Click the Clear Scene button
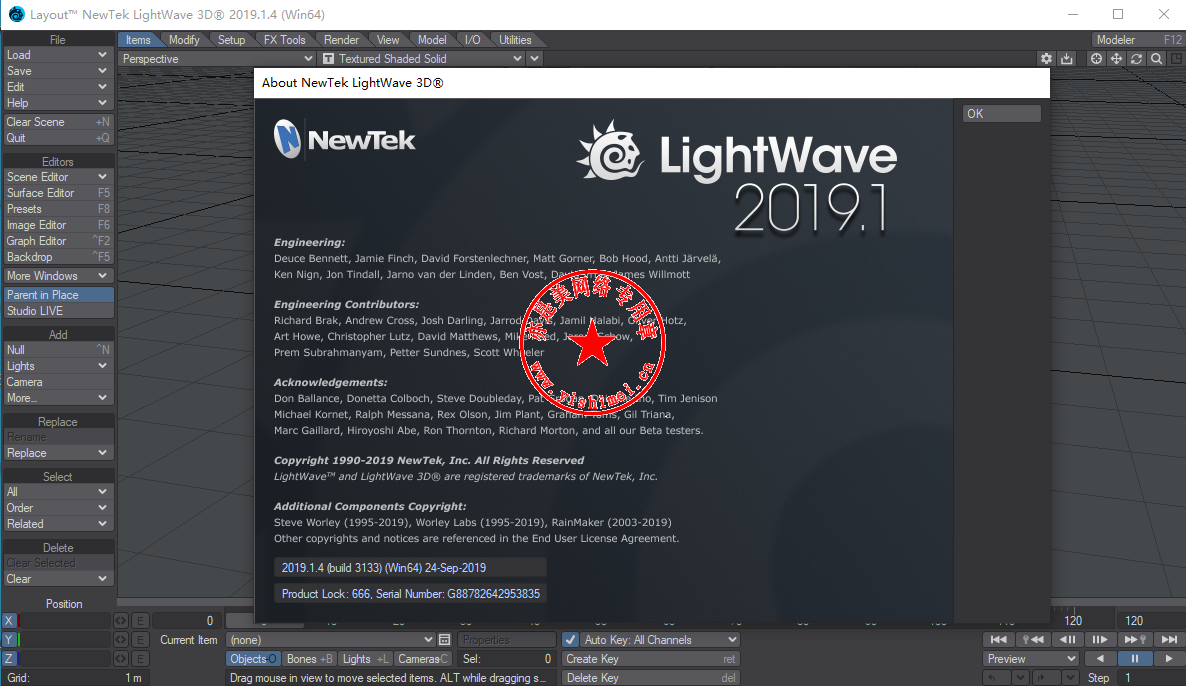This screenshot has width=1186, height=686. pos(58,122)
